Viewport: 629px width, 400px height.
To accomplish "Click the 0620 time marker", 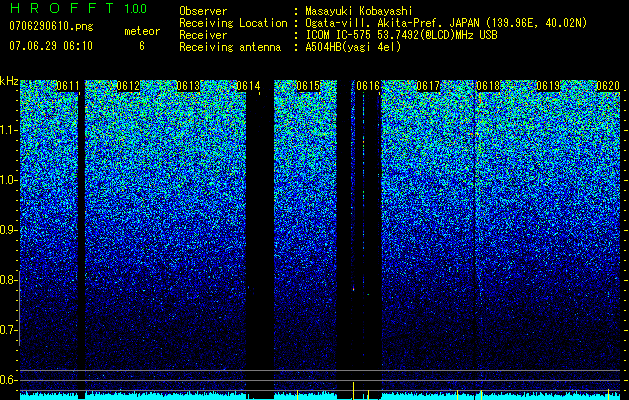I will tap(608, 86).
